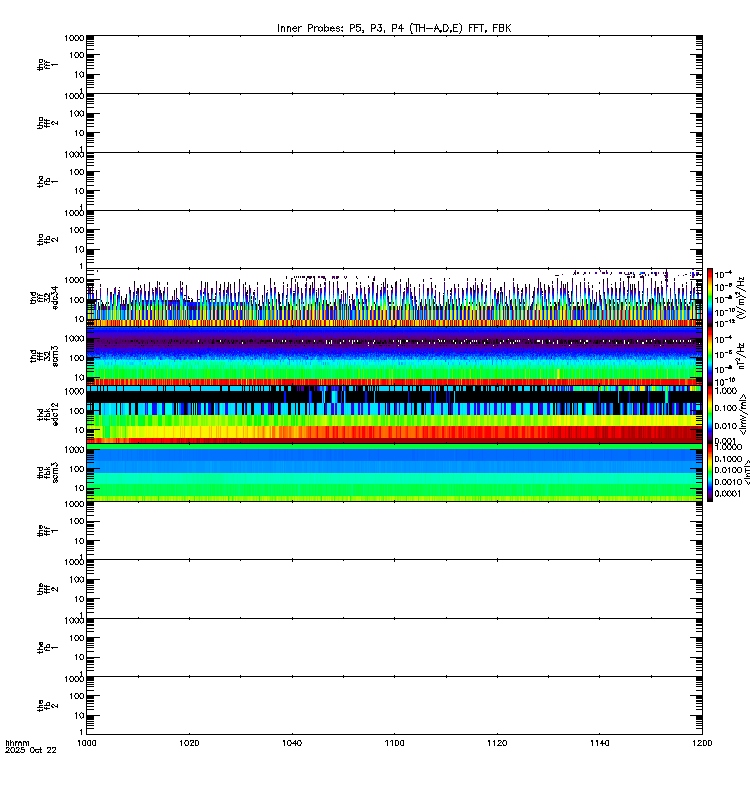750x800 pixels.
Task: Select the 'tha fb 1' panel label
Action: [47, 181]
